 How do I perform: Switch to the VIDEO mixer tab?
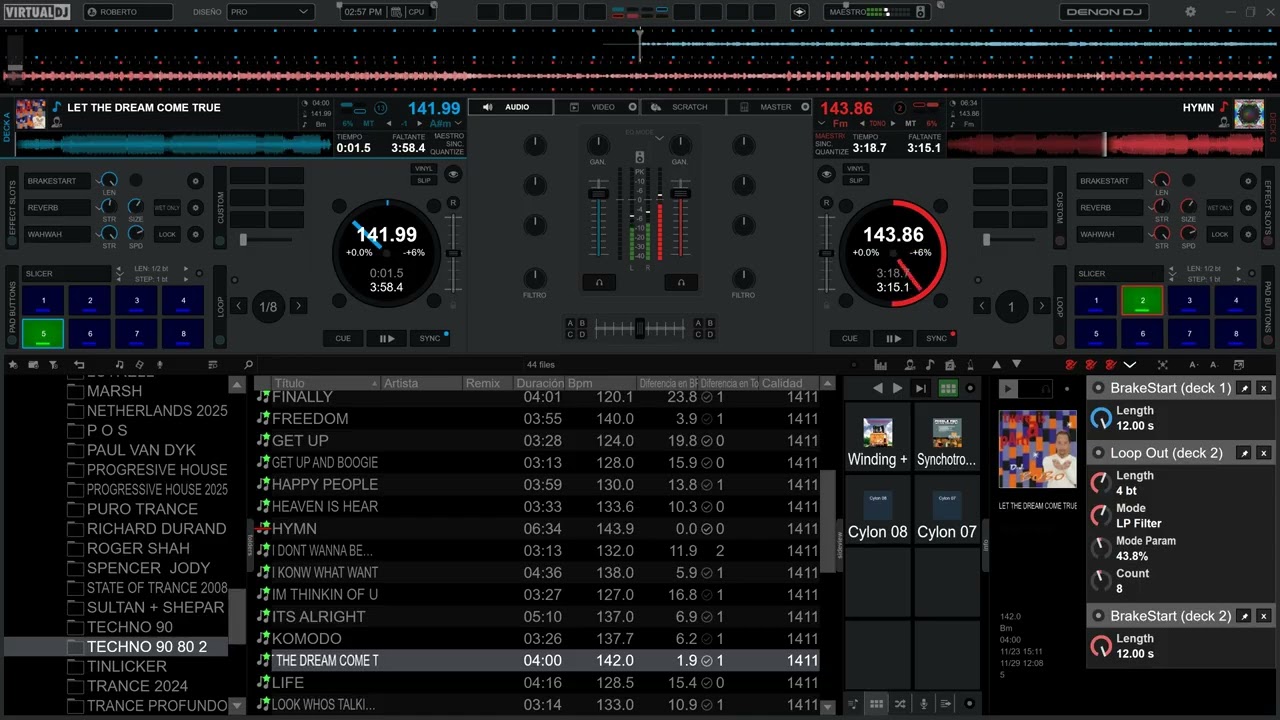pyautogui.click(x=597, y=107)
